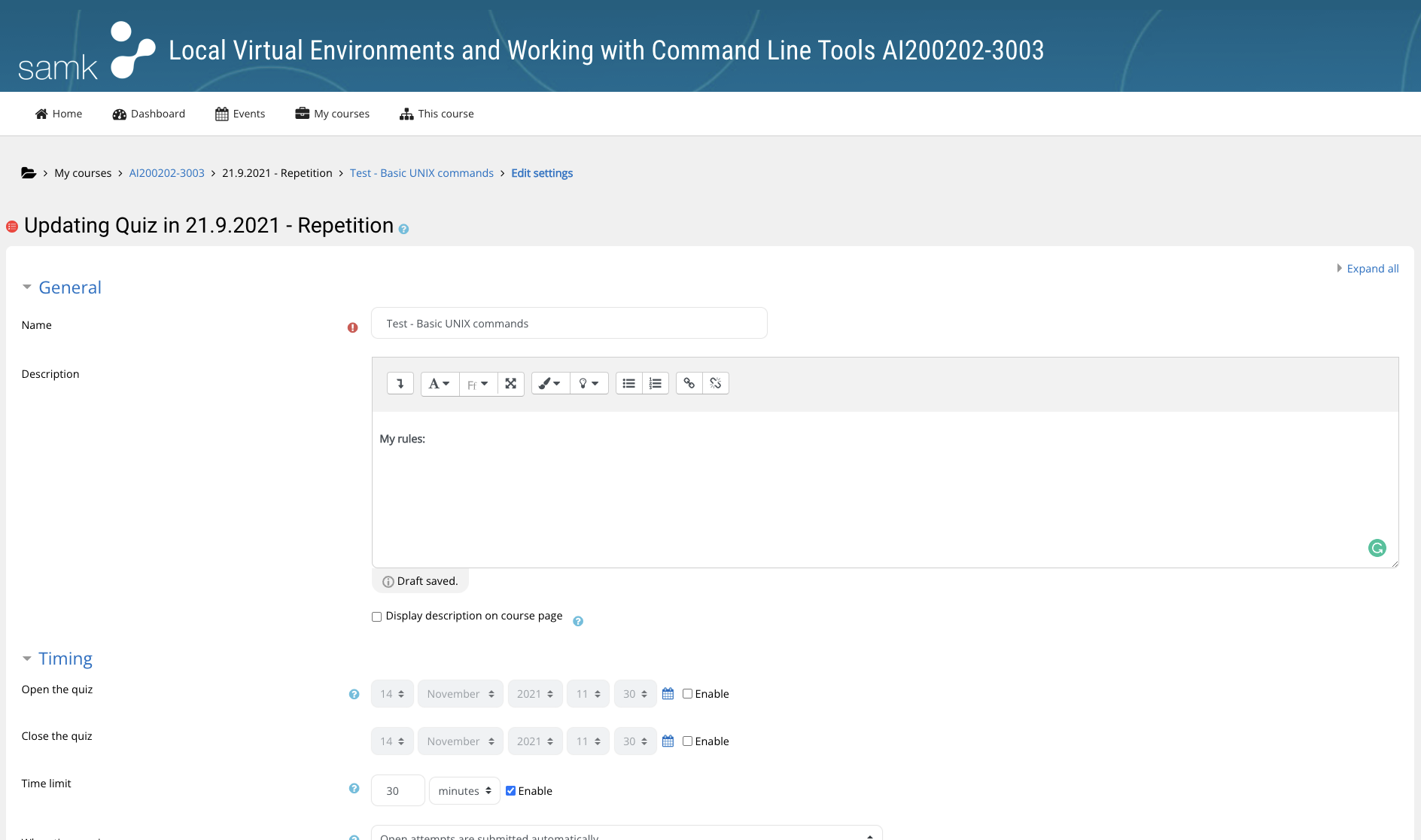Show more toolbar buttons in the editor
Image resolution: width=1421 pixels, height=840 pixels.
point(400,383)
